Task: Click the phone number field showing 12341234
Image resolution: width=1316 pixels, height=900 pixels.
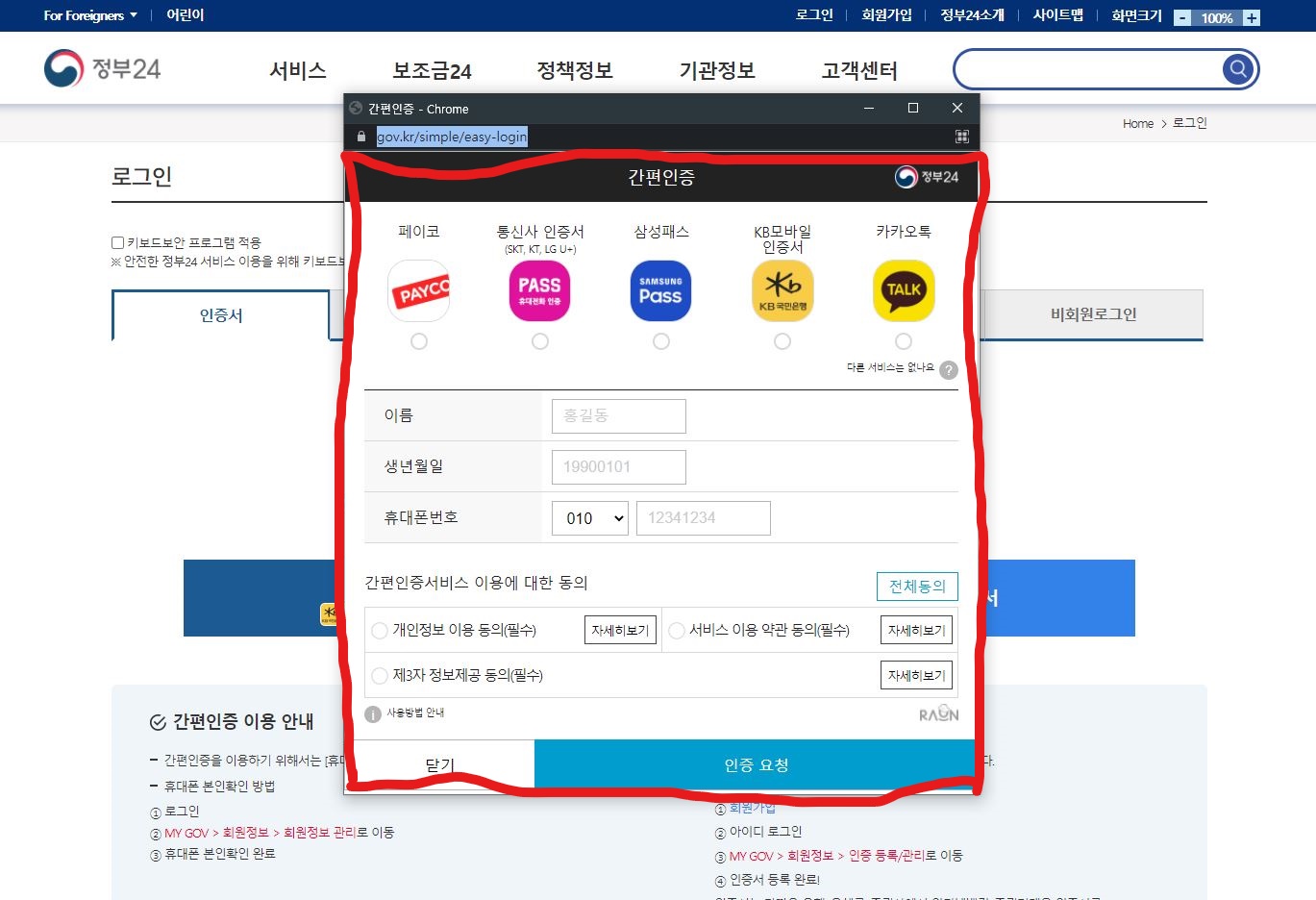Action: (704, 518)
